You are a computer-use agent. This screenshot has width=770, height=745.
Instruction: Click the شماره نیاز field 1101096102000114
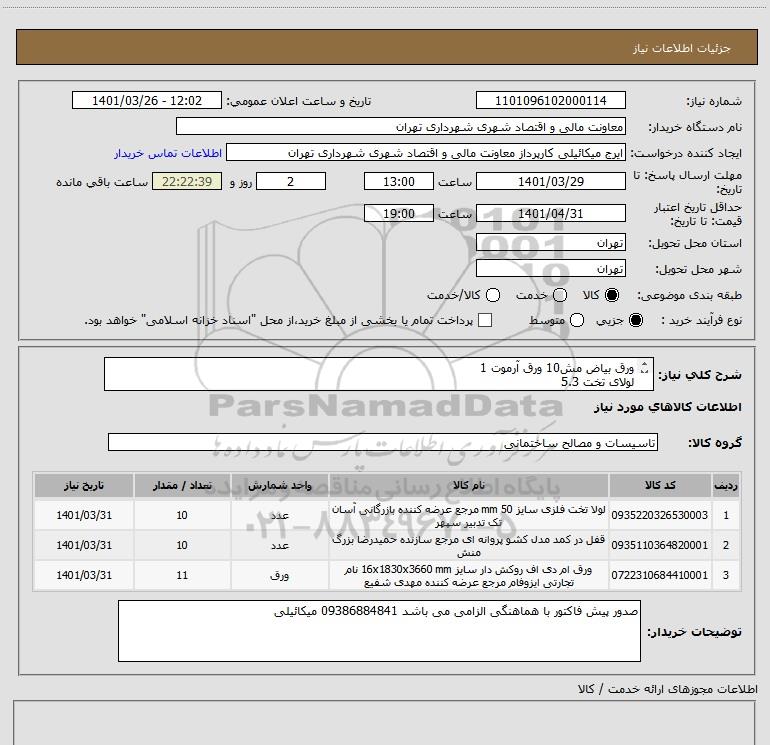[x=550, y=101]
